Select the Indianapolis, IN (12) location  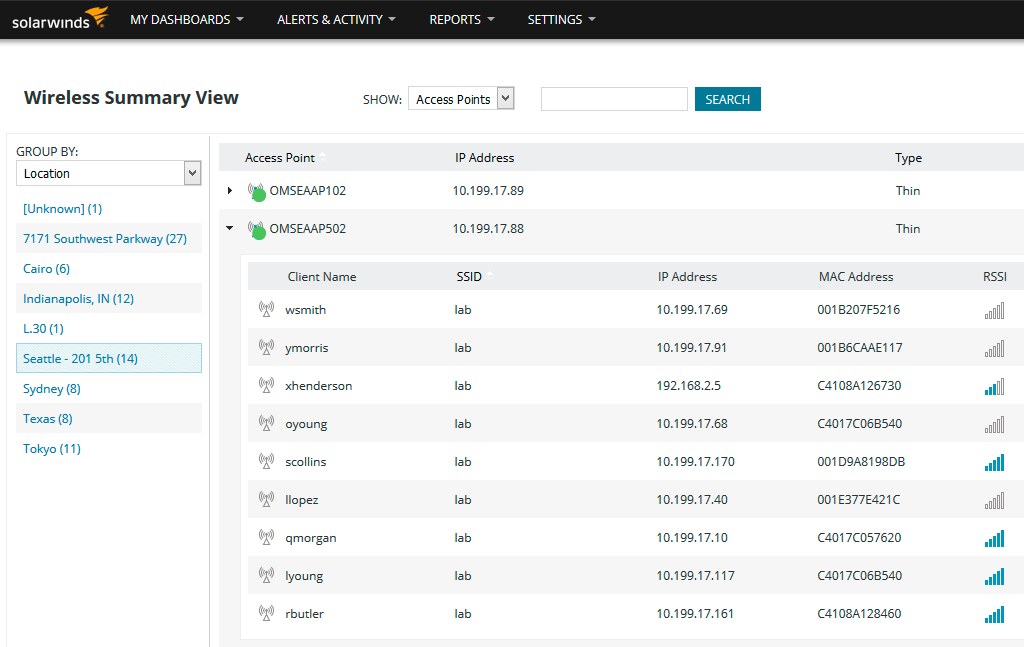[x=78, y=298]
